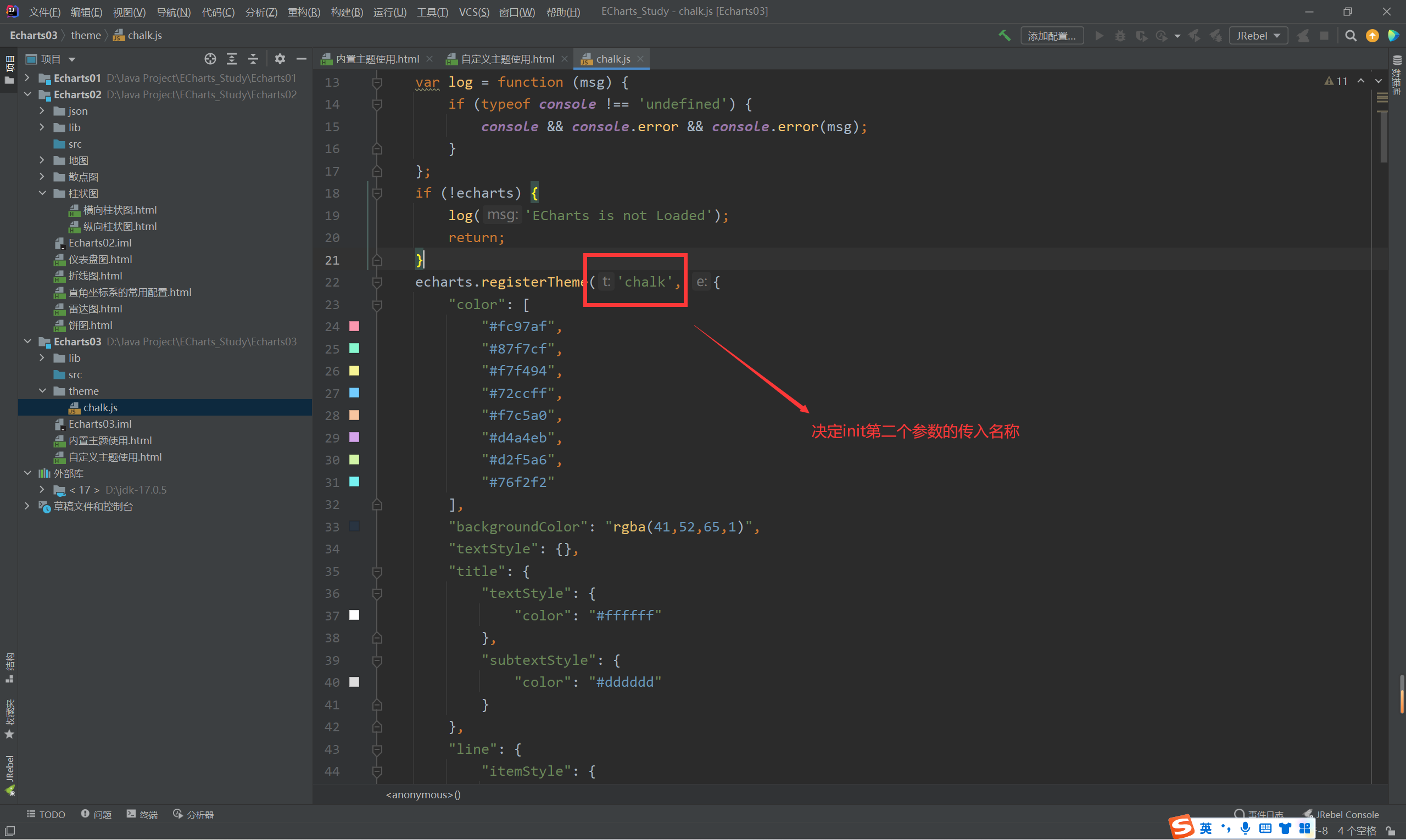This screenshot has height=840, width=1406.
Task: Expand the Echarts01 module
Action: (27, 78)
